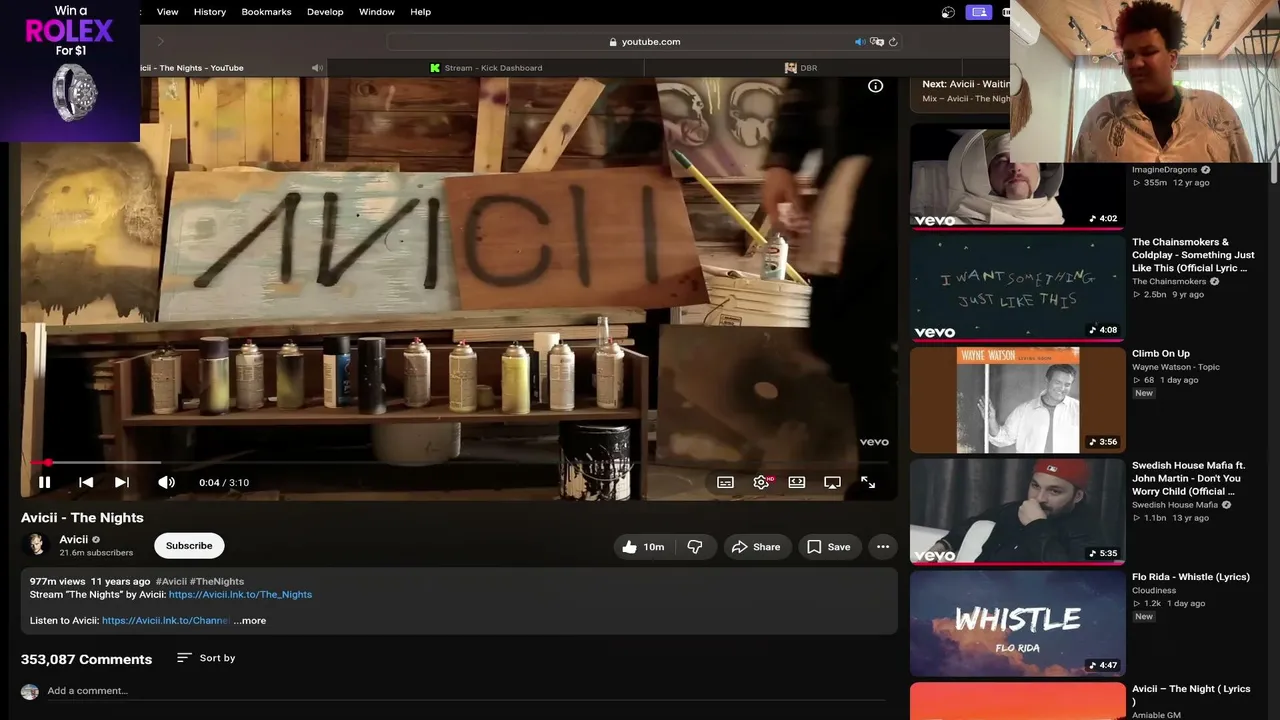Open the video titled Climb On Up

1161,354
